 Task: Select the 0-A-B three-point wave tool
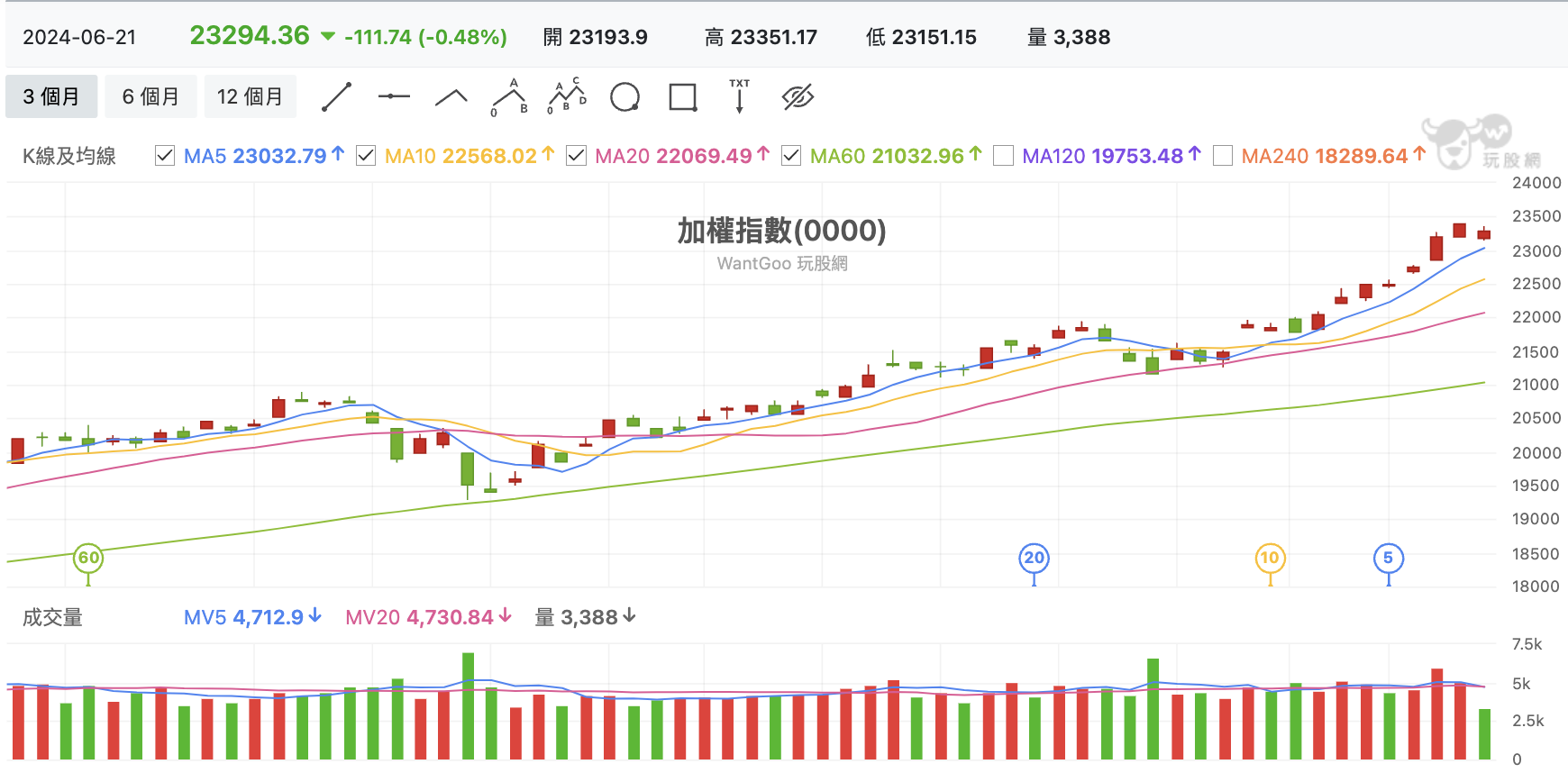point(510,96)
